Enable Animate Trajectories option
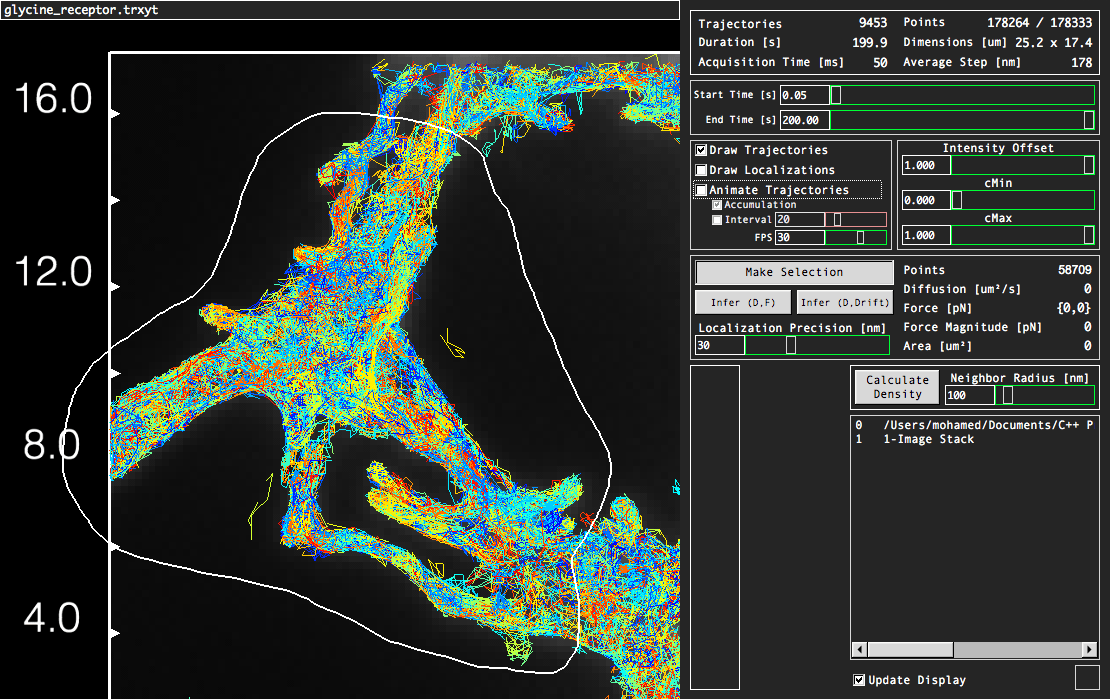1110x699 pixels. [702, 190]
